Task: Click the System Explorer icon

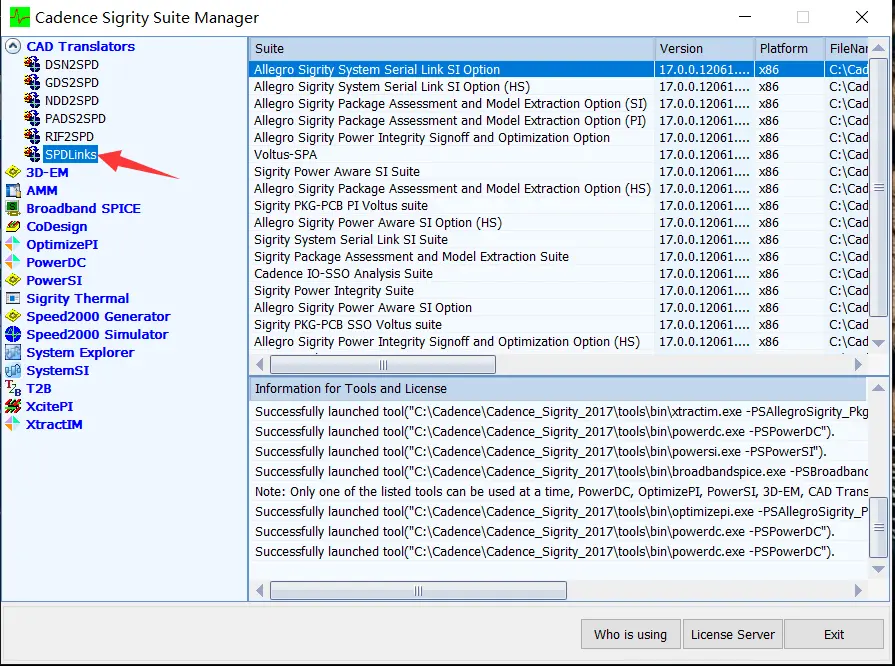Action: (x=13, y=352)
